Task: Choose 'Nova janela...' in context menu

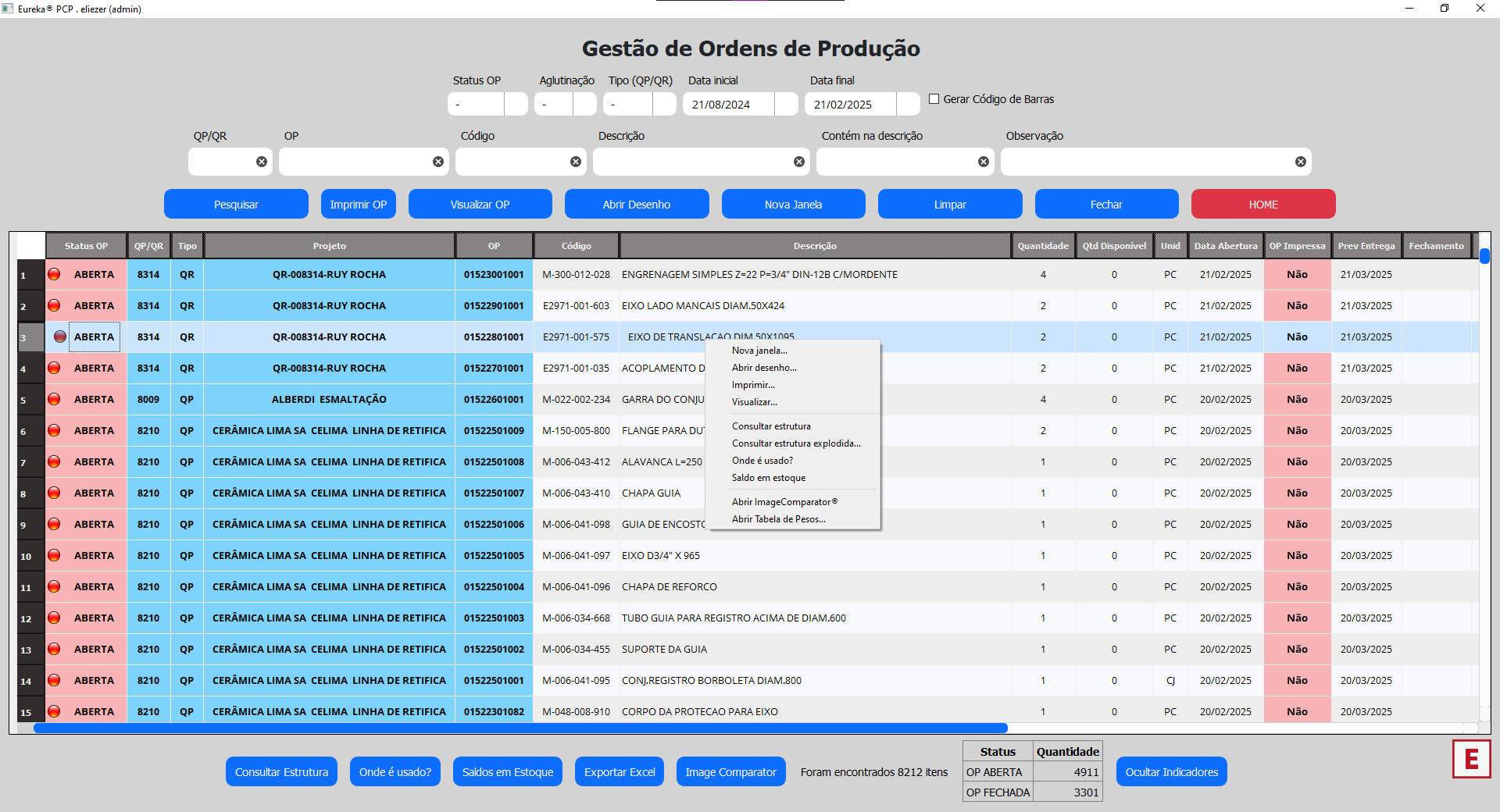Action: coord(793,351)
